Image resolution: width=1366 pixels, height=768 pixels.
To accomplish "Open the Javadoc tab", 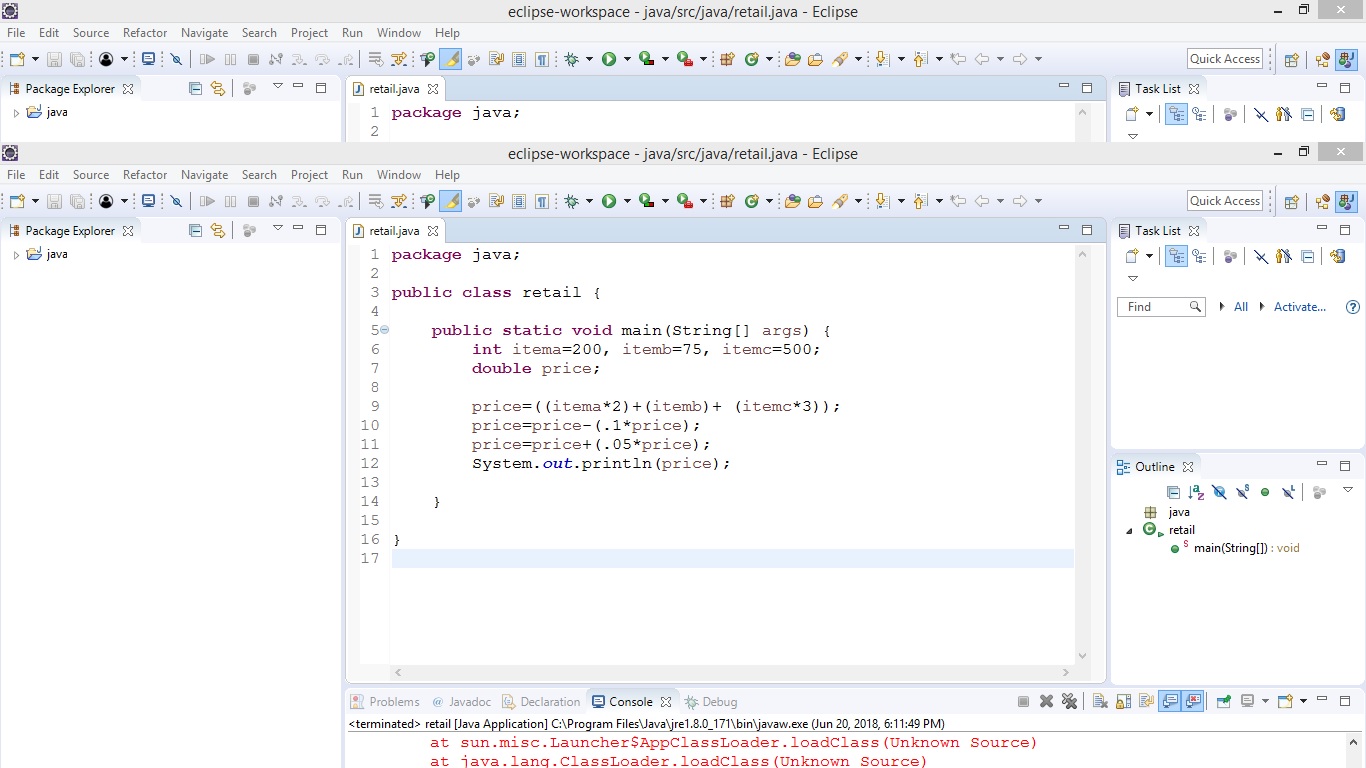I will (x=461, y=702).
